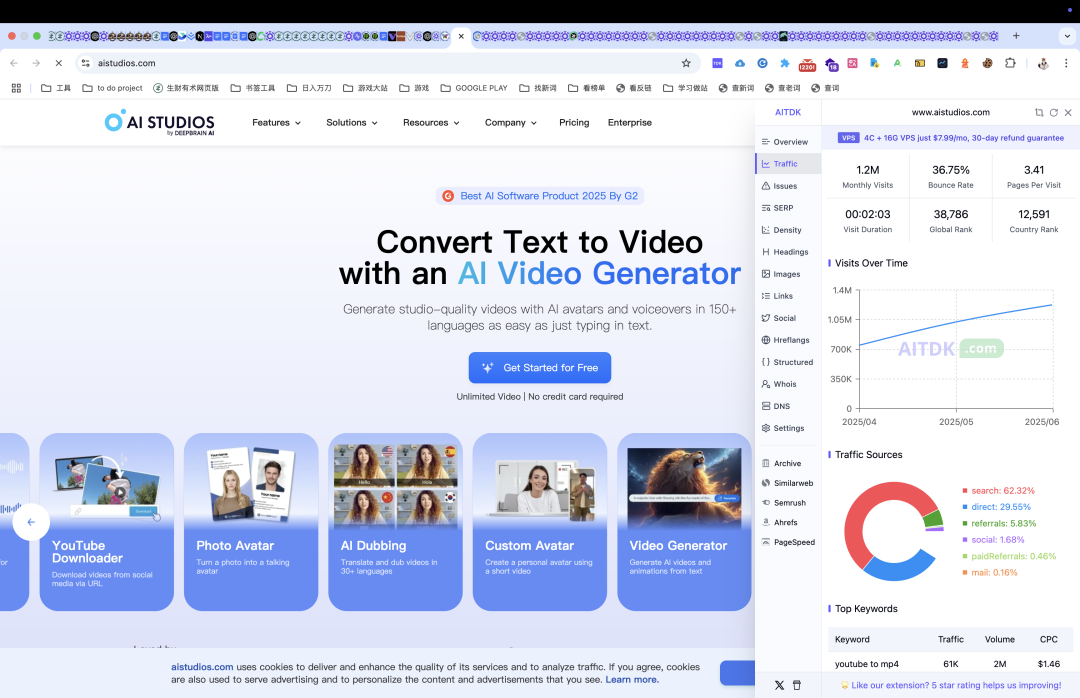Expand the Company dropdown menu
The width and height of the screenshot is (1080, 698).
510,123
